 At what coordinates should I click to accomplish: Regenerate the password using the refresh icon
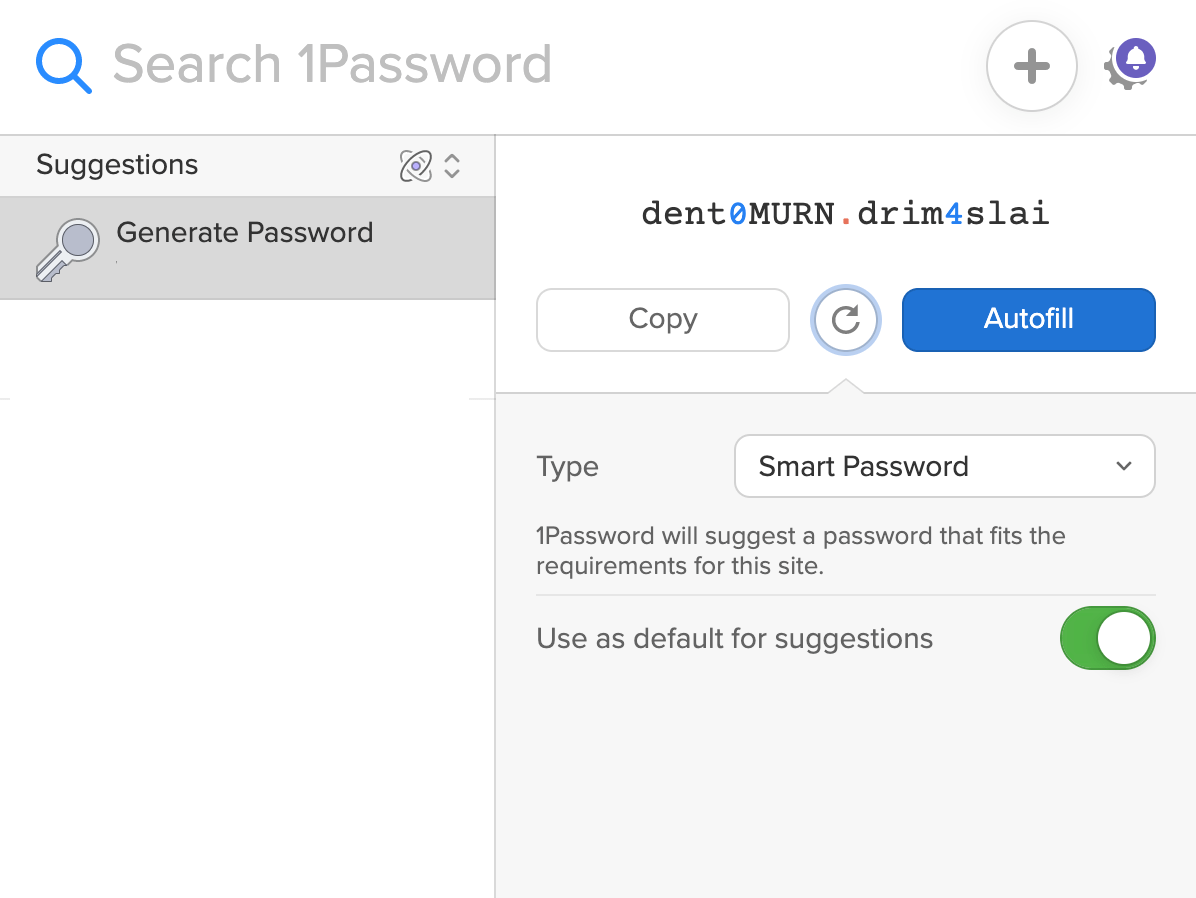[x=845, y=320]
